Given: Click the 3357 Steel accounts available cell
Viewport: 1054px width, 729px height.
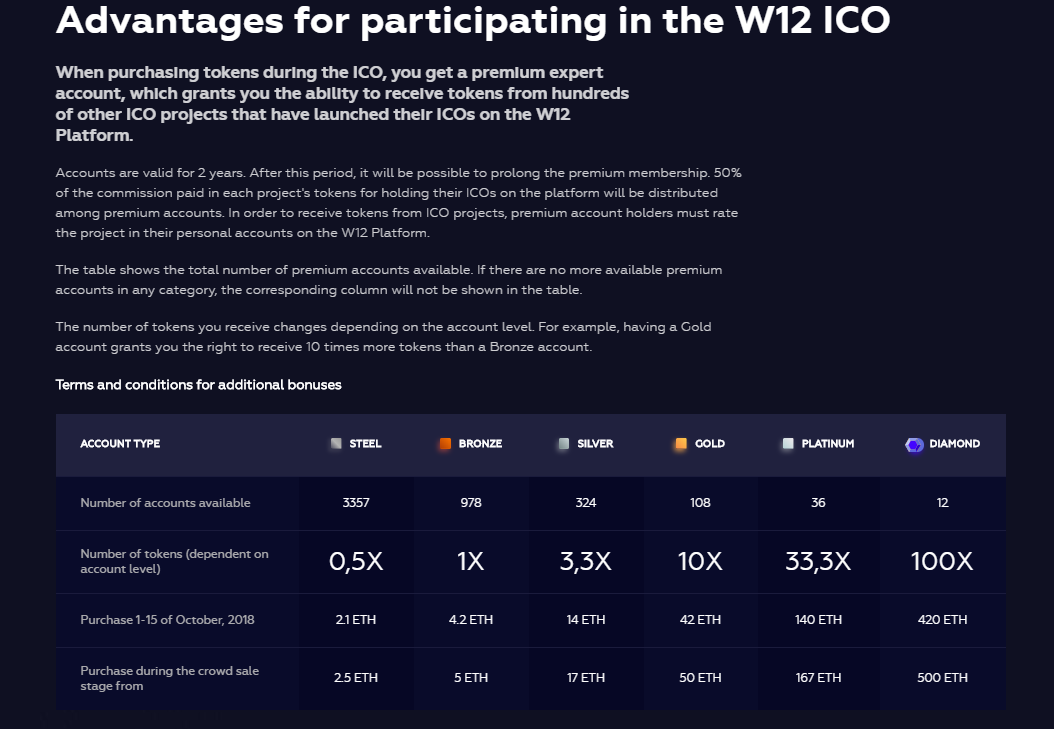Looking at the screenshot, I should pyautogui.click(x=356, y=503).
